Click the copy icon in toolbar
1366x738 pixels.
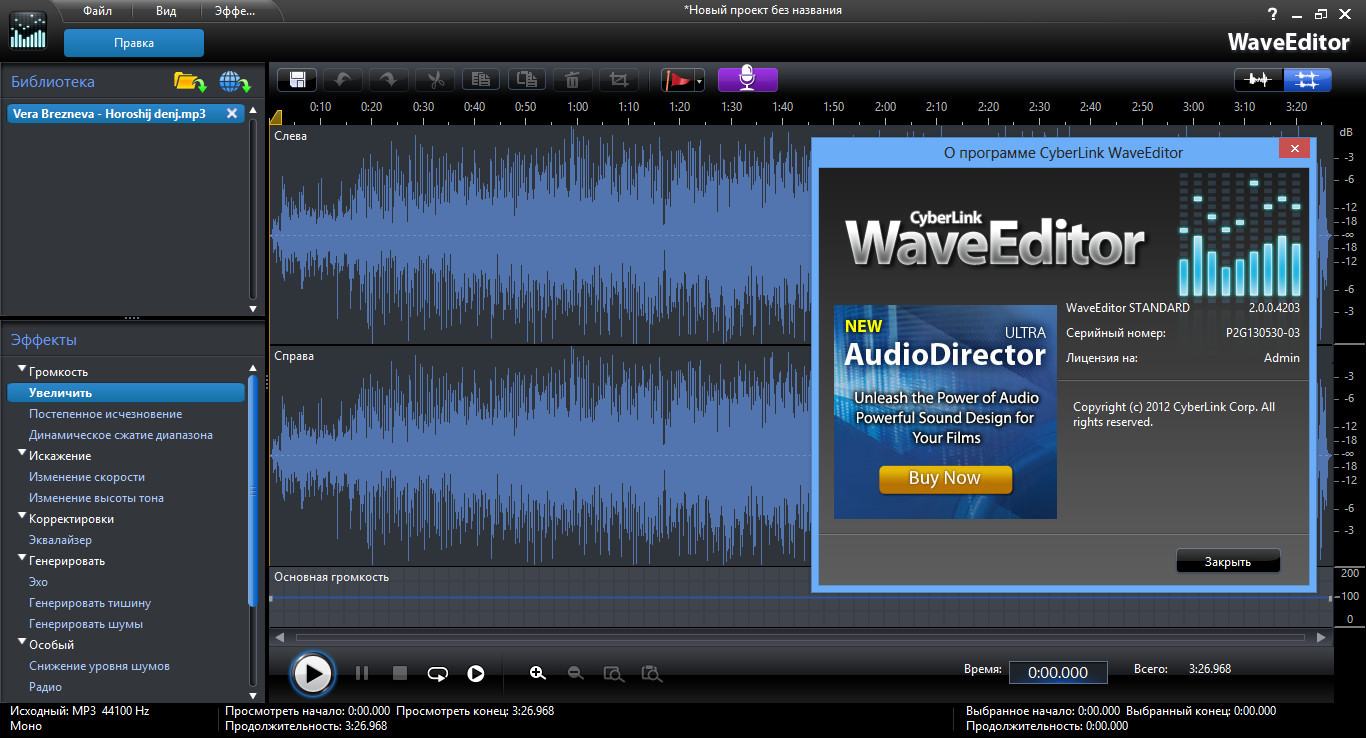(x=481, y=80)
